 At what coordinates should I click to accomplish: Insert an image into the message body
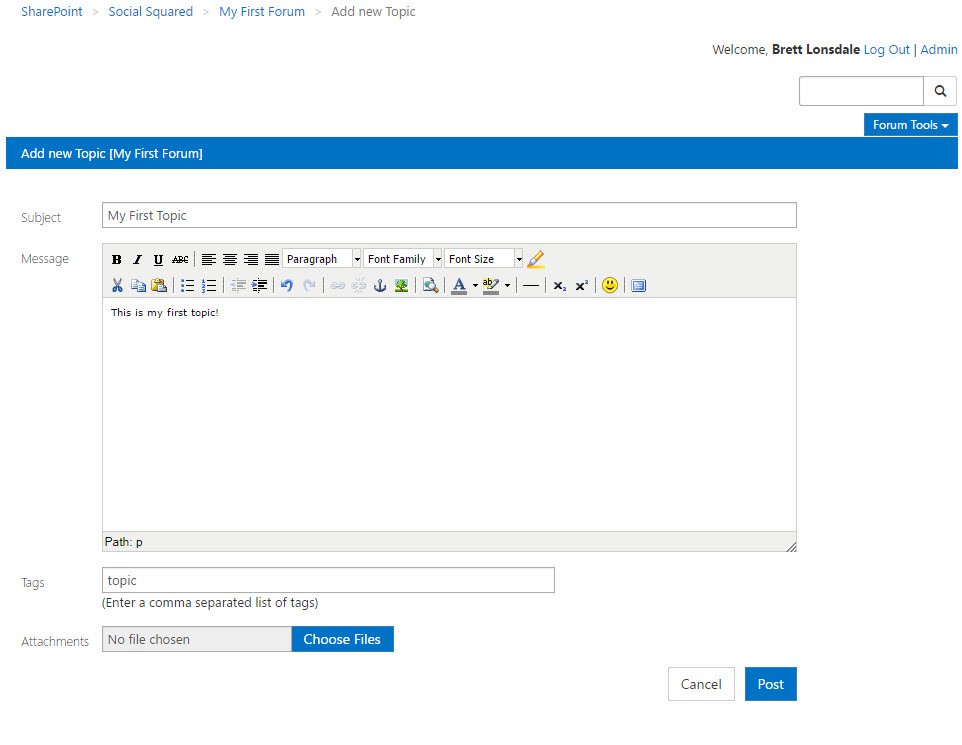point(401,285)
